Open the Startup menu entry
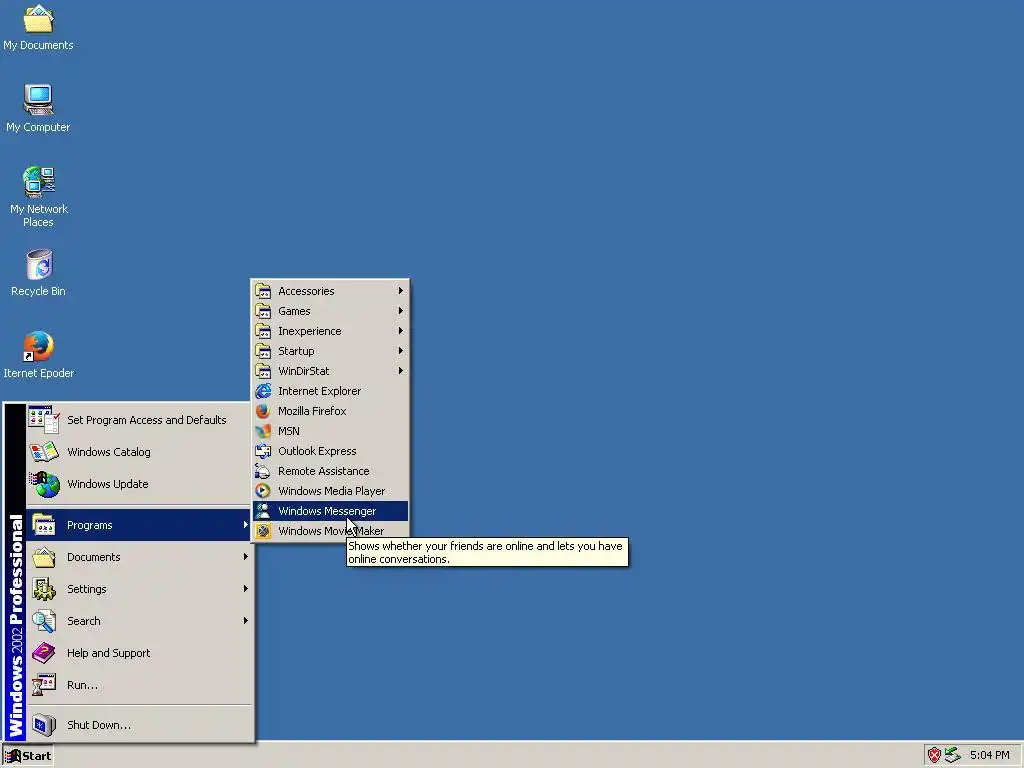Screen dimensions: 1024x768 (330, 351)
